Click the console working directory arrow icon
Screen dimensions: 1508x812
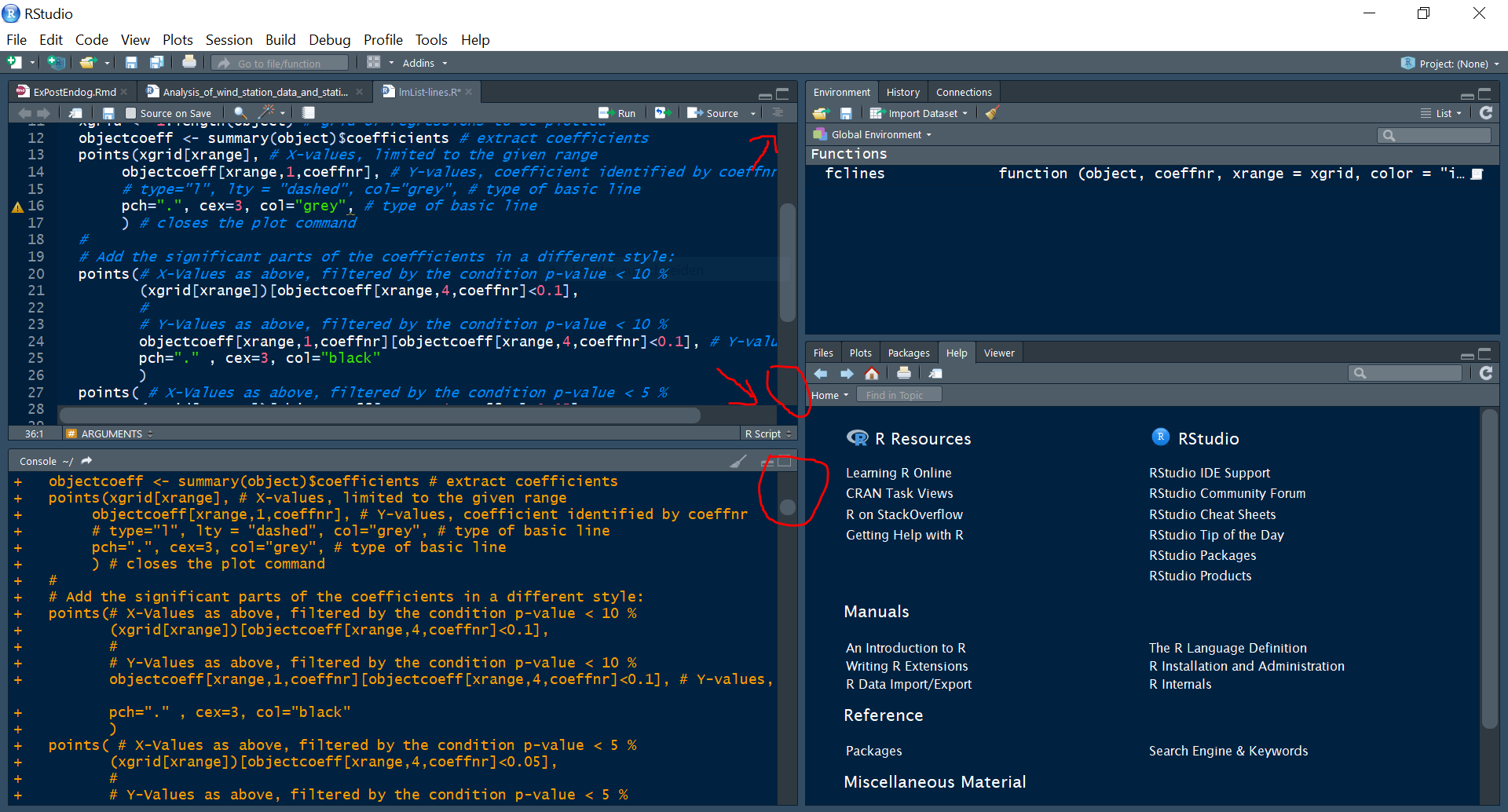coord(87,461)
